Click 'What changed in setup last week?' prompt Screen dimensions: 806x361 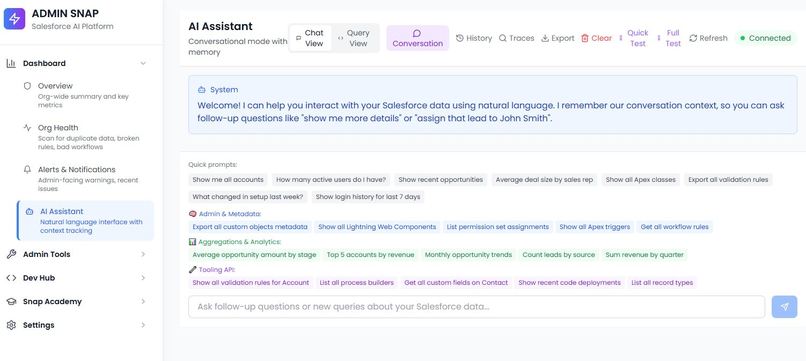coord(248,197)
